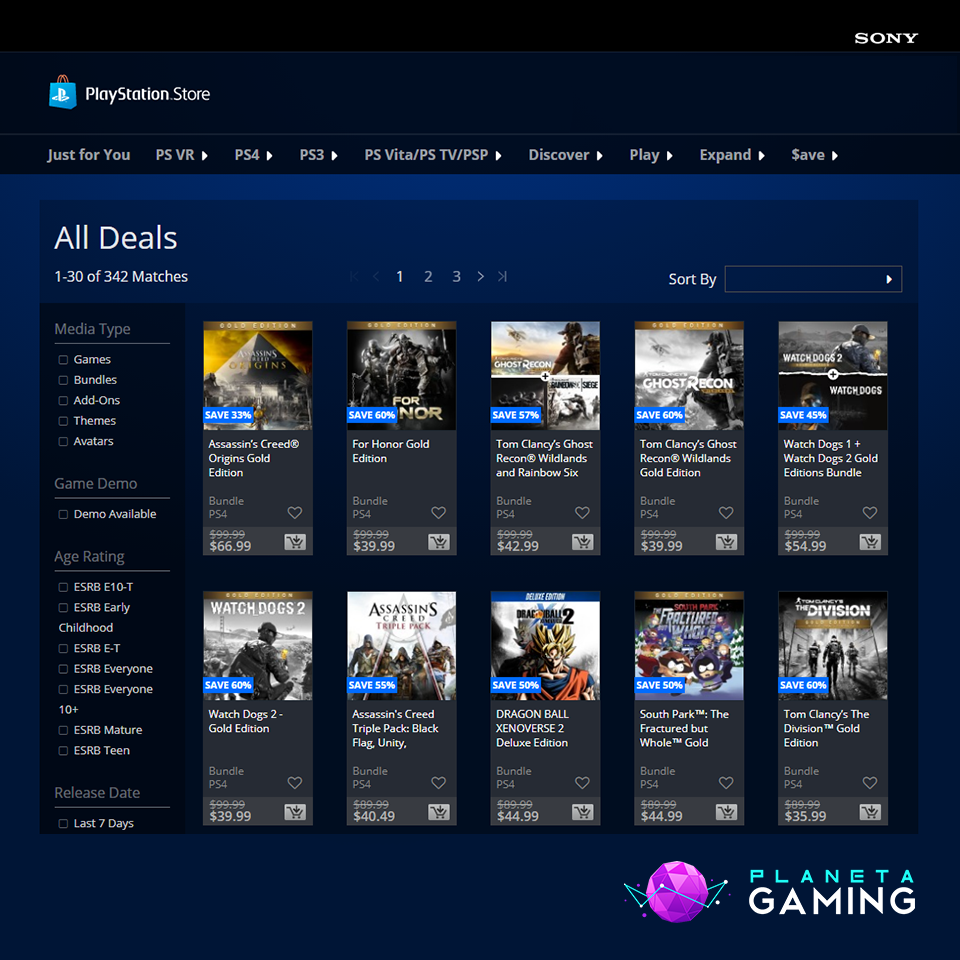
Task: Wishlist Ghost Recon Wildlands and Rainbow Six heart
Action: point(583,512)
